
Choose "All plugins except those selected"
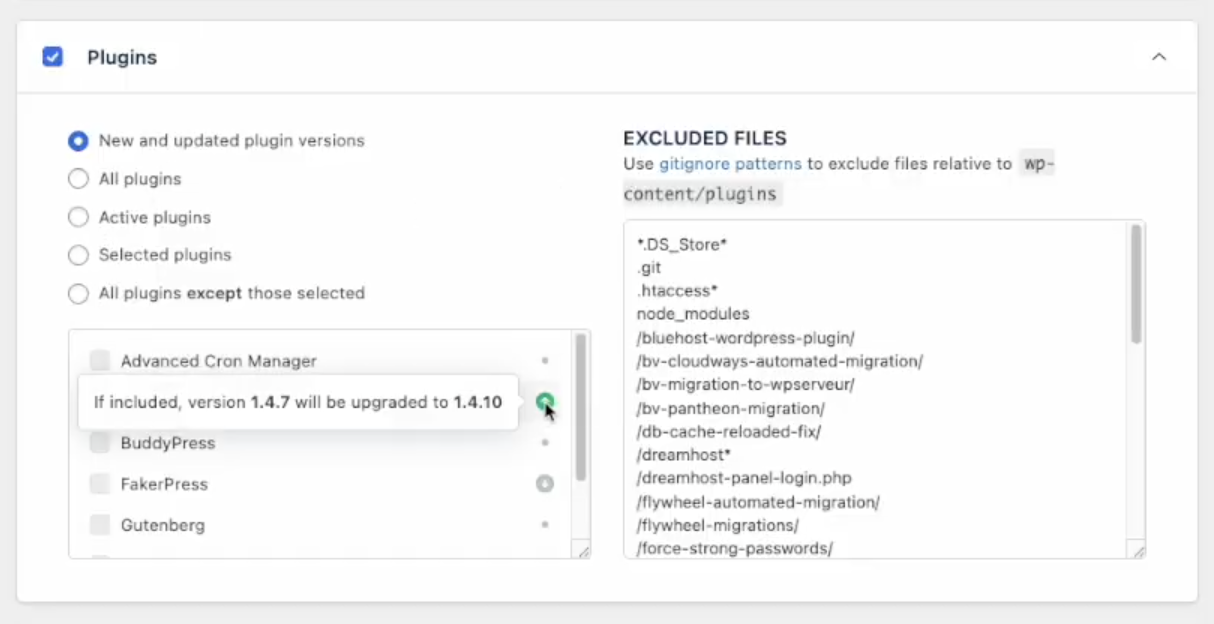(x=78, y=294)
